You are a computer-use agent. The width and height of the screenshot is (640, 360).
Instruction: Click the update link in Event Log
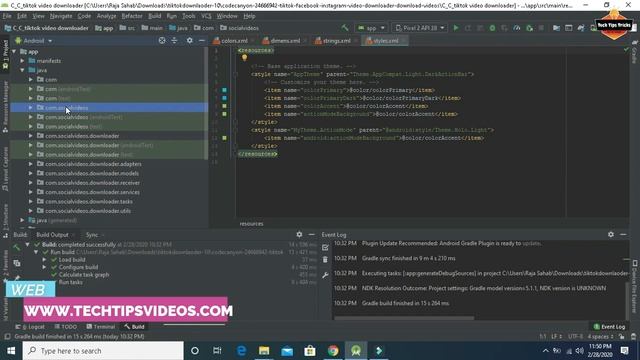pos(532,243)
